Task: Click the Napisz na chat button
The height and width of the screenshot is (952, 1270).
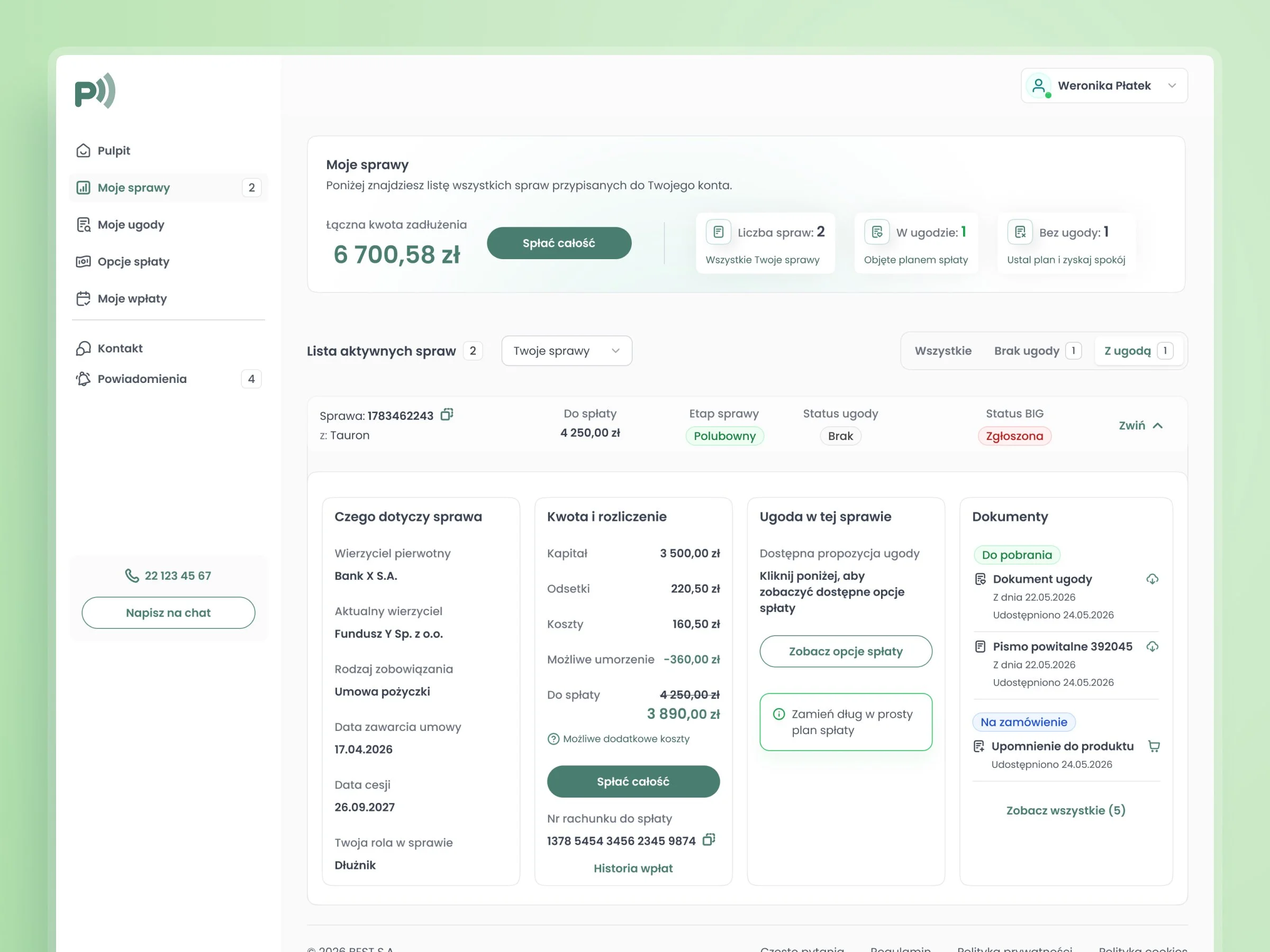Action: 168,613
